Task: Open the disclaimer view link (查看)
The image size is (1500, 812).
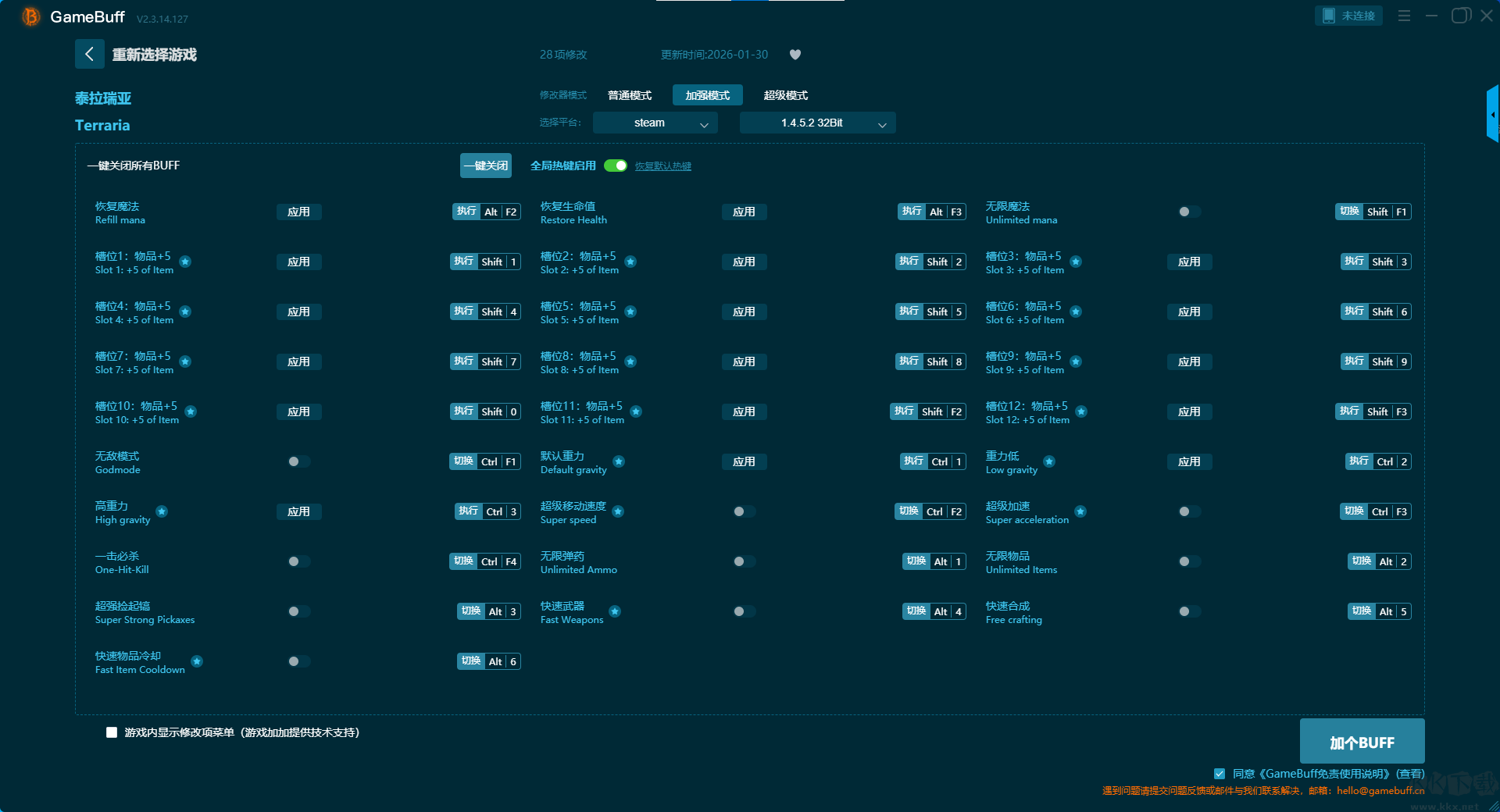Action: click(1411, 774)
